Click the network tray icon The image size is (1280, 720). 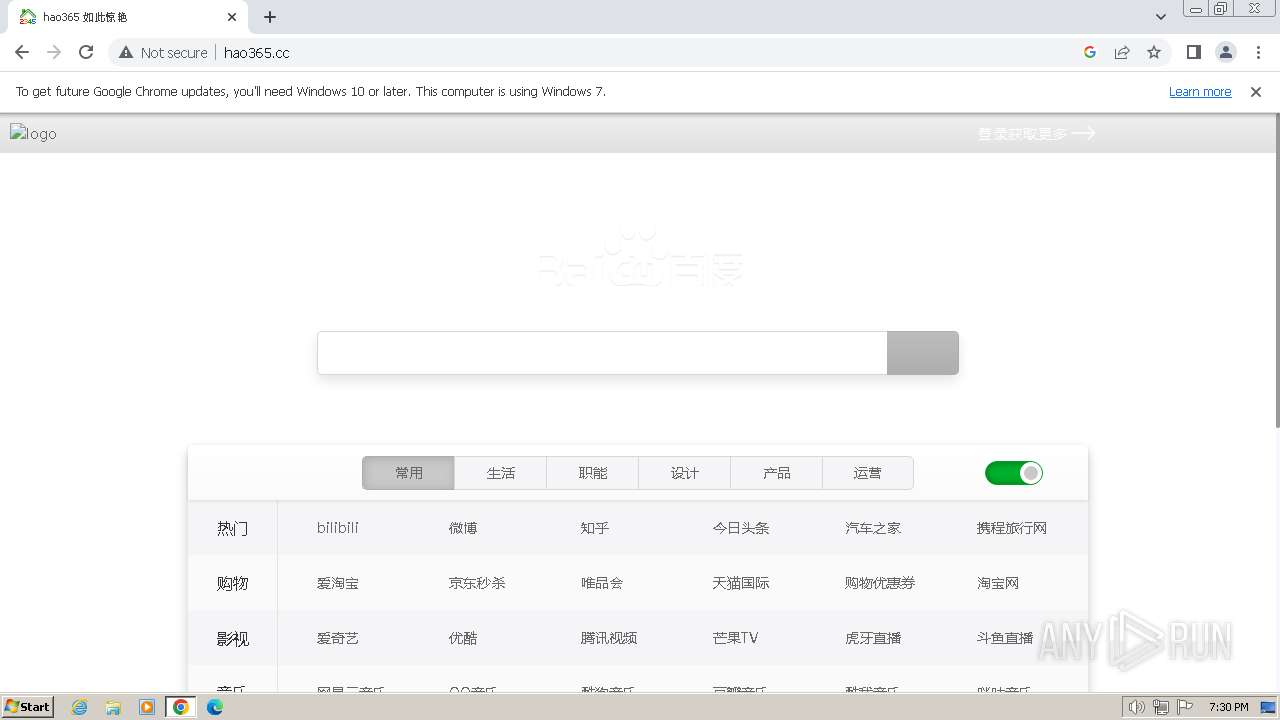coord(1161,707)
